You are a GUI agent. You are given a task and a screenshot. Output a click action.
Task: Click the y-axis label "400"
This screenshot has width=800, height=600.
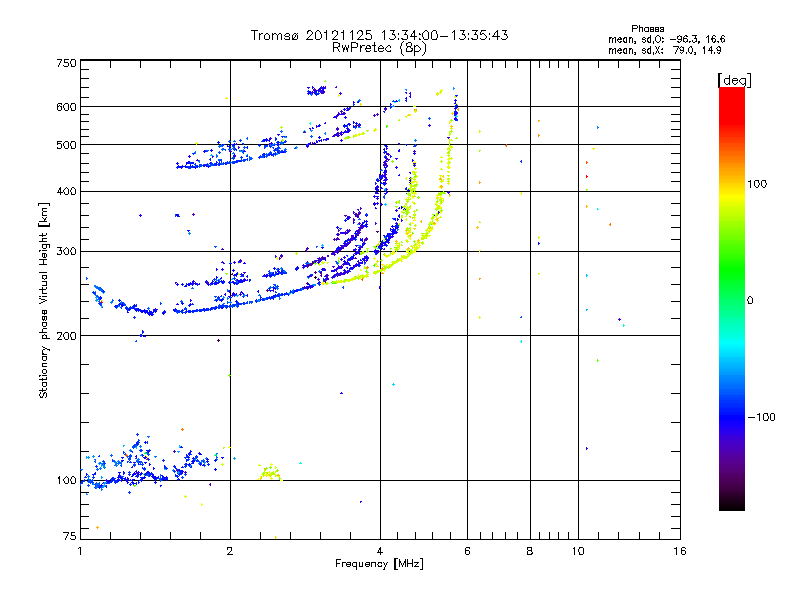pos(66,191)
